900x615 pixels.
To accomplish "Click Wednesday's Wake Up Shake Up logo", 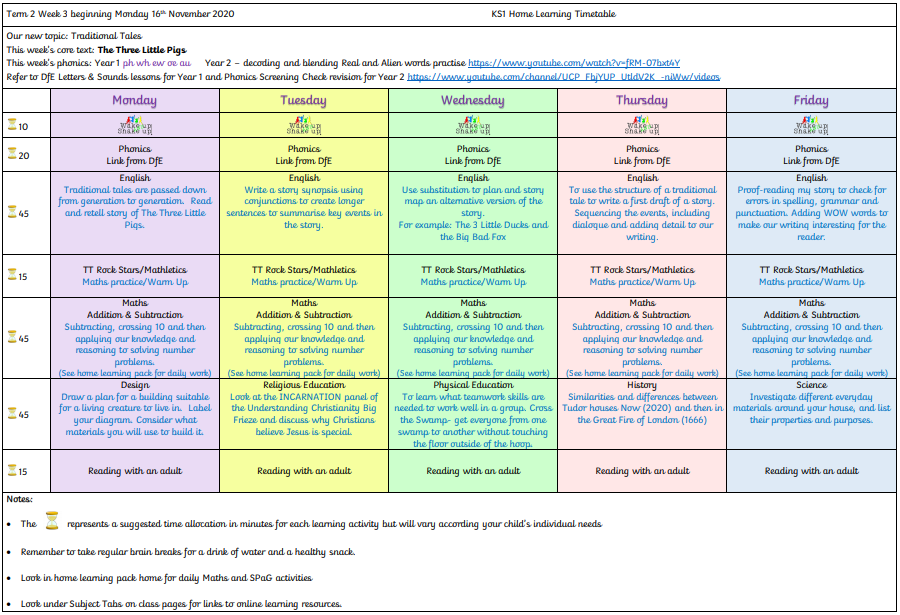I will click(473, 127).
